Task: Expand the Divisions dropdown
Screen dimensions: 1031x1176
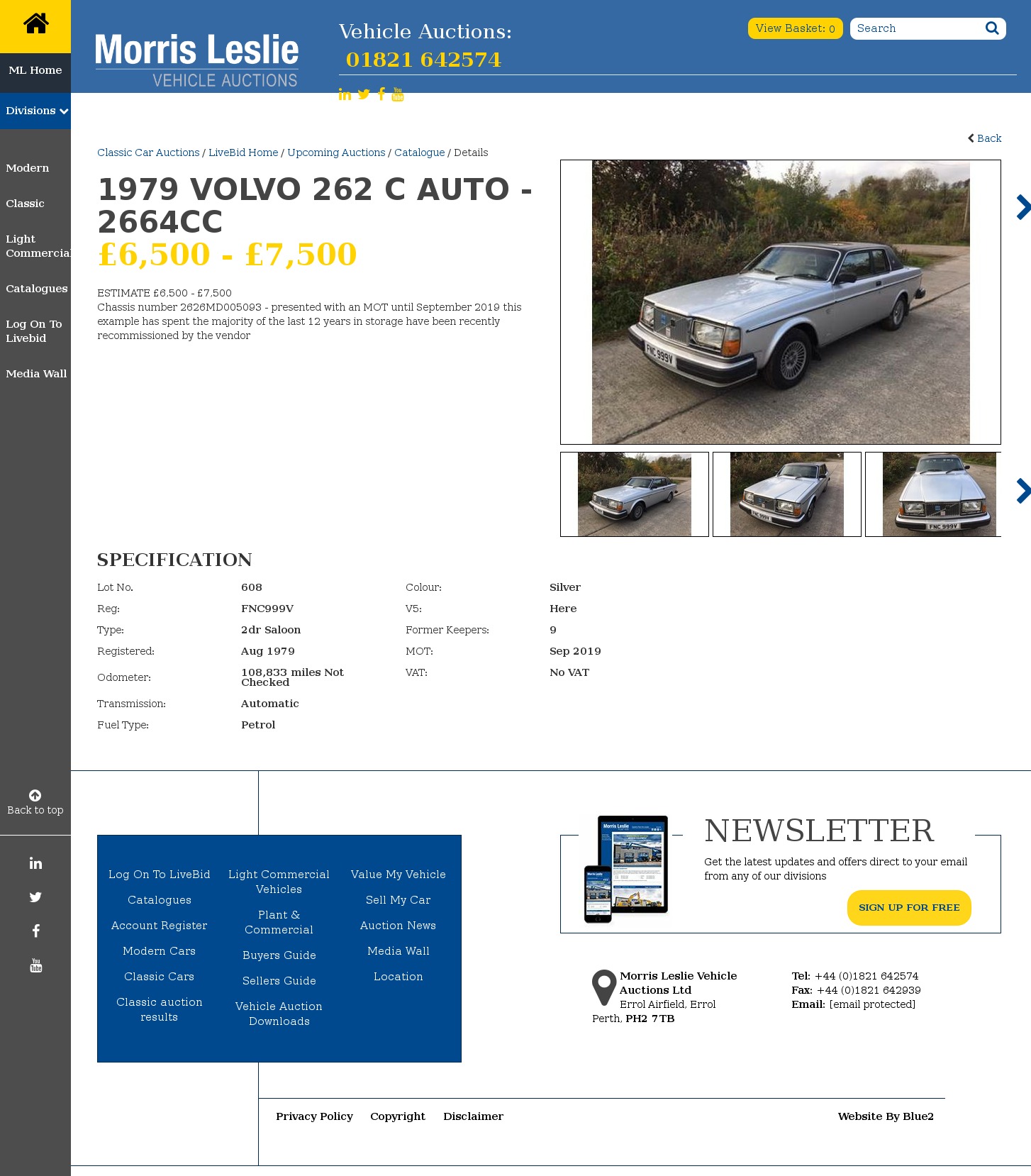Action: click(x=35, y=111)
